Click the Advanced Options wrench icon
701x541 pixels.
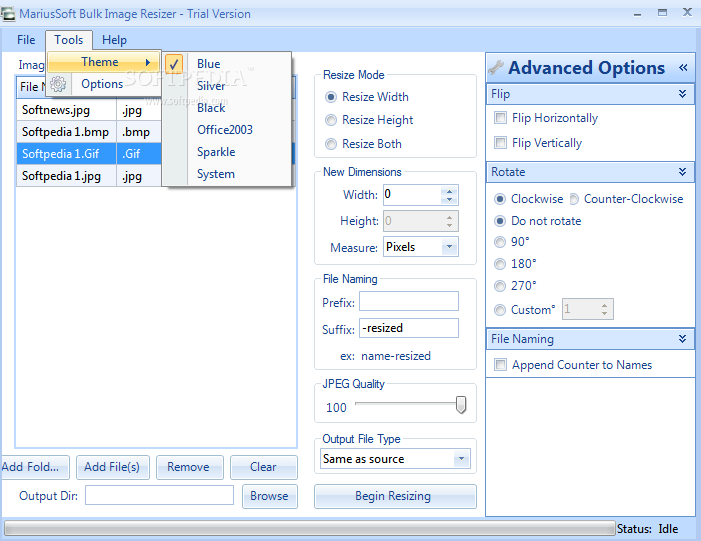pos(496,68)
